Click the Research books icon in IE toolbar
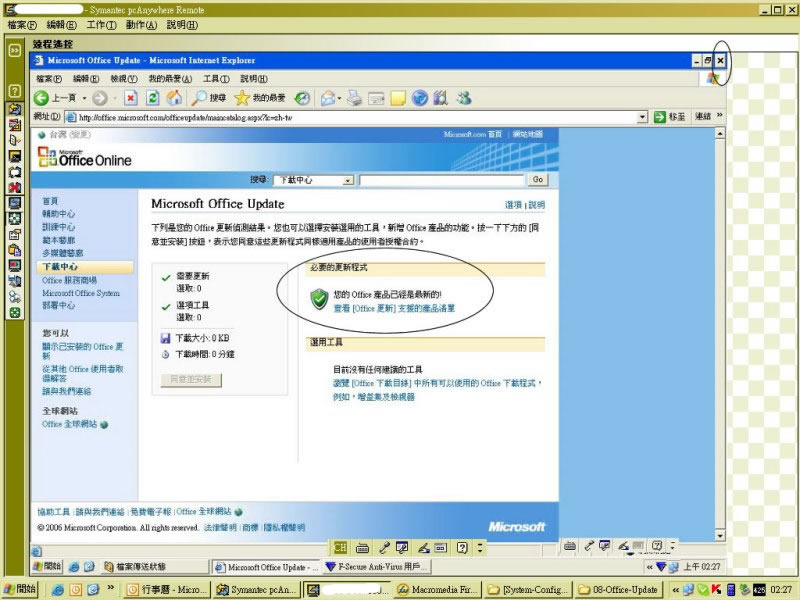 [440, 98]
